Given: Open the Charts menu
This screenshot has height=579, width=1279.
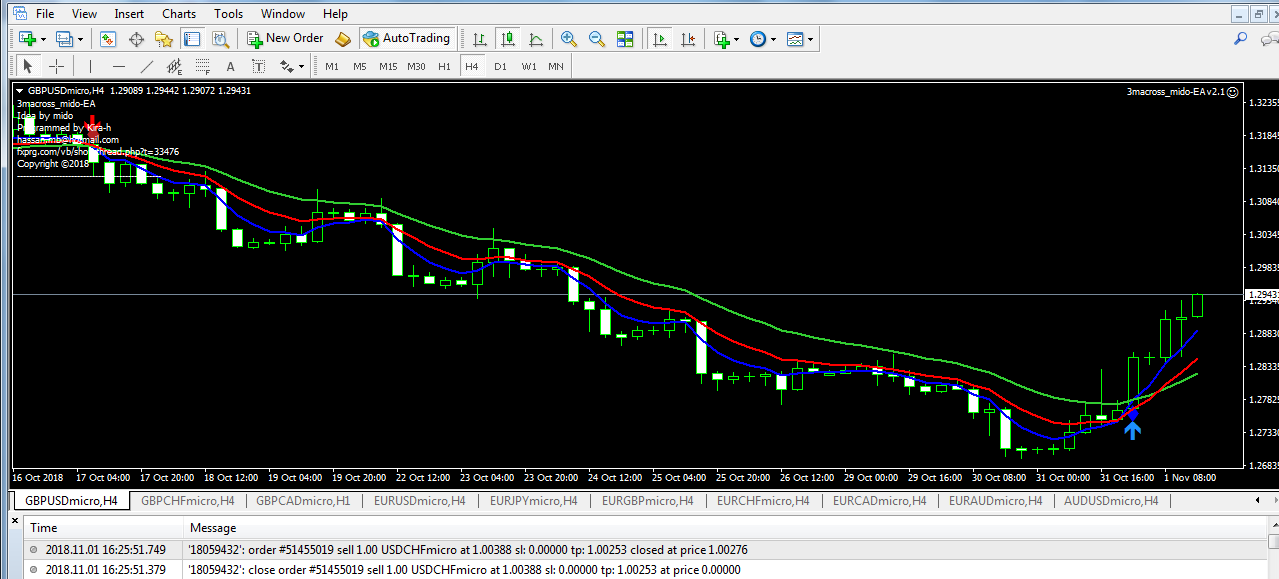Looking at the screenshot, I should [179, 14].
